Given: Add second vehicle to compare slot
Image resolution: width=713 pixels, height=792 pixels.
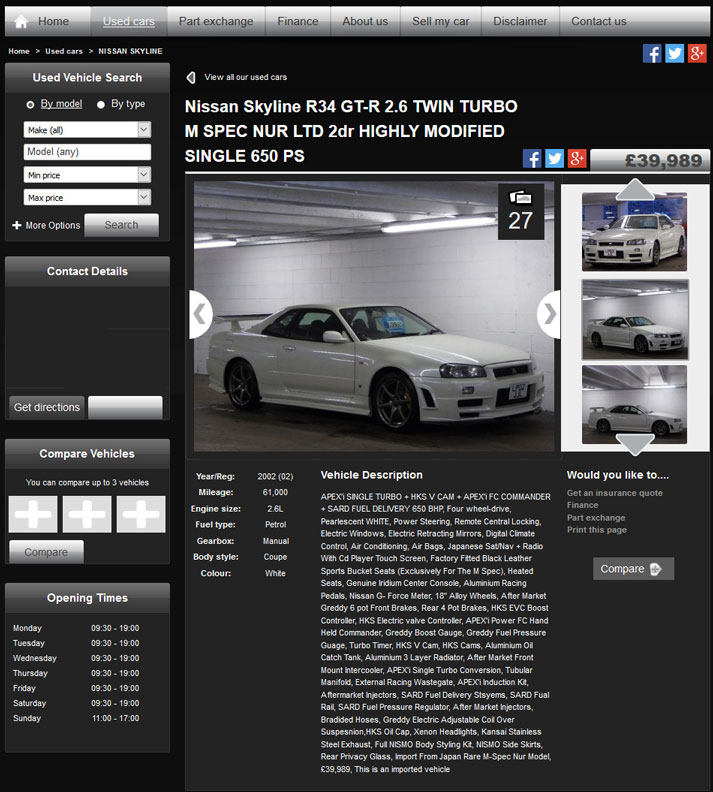Looking at the screenshot, I should [87, 514].
